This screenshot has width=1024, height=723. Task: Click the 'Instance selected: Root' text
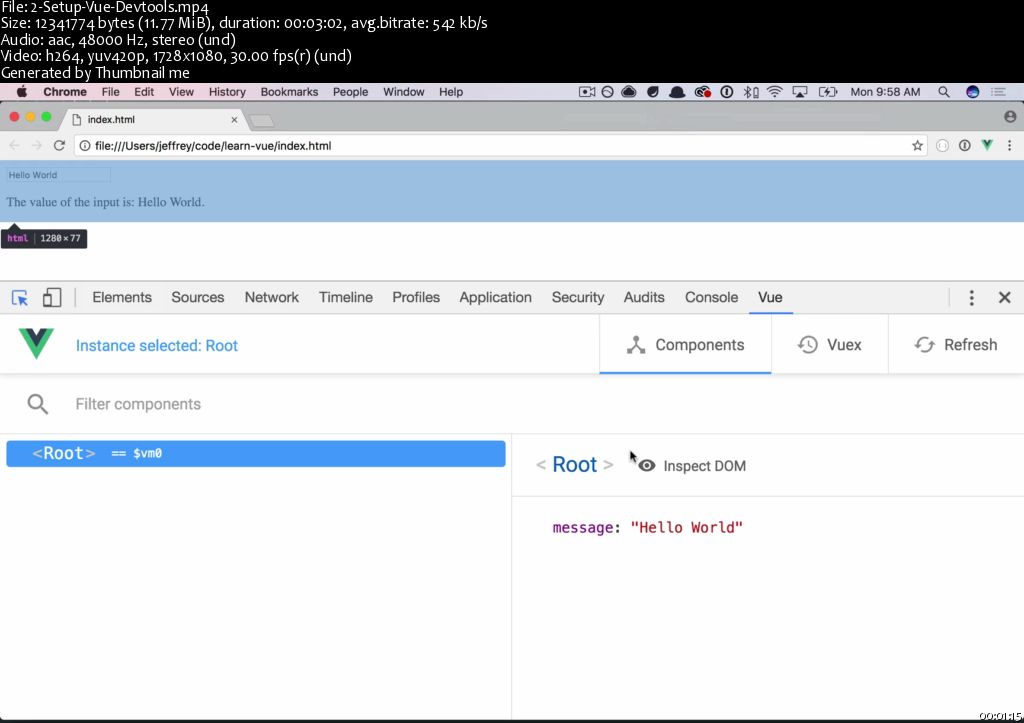[157, 345]
